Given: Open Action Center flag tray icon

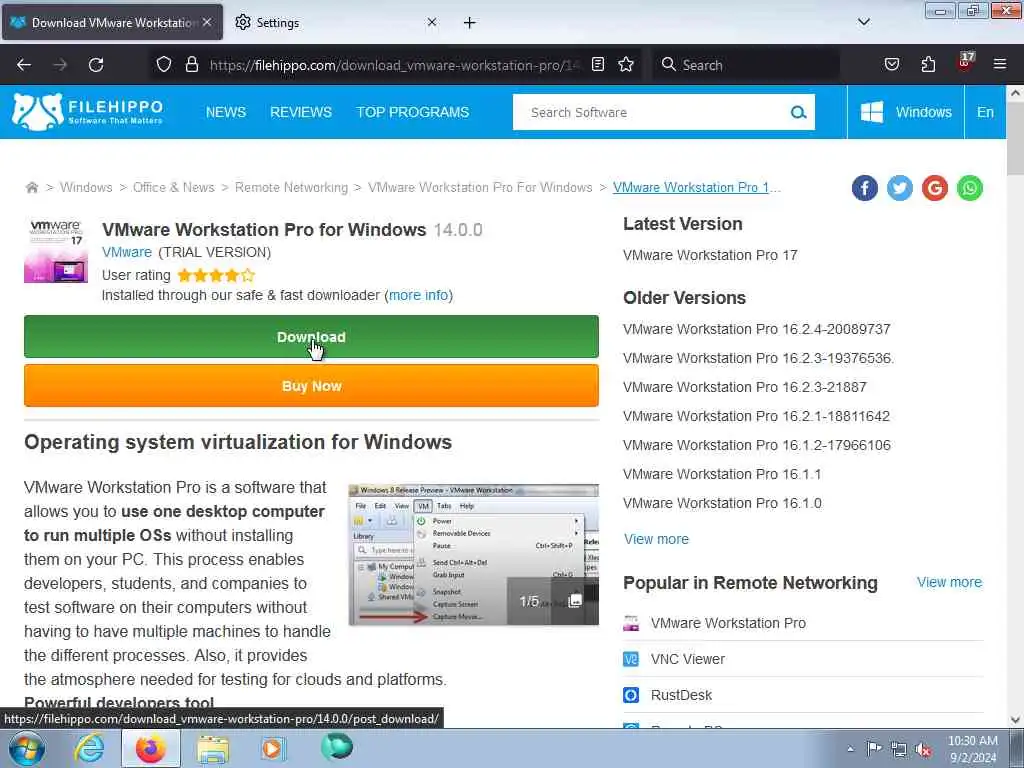Looking at the screenshot, I should (874, 748).
